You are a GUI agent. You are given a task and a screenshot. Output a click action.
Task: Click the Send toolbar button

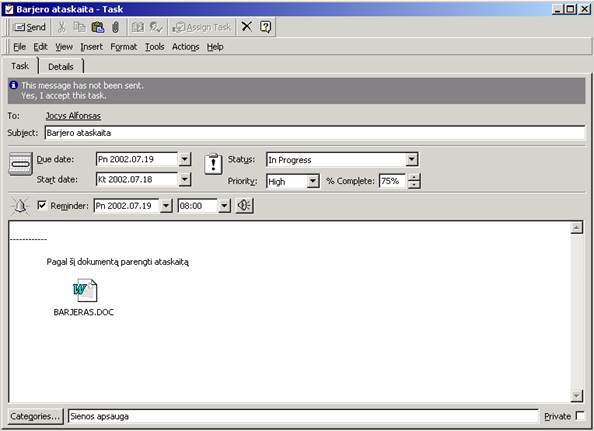click(30, 27)
